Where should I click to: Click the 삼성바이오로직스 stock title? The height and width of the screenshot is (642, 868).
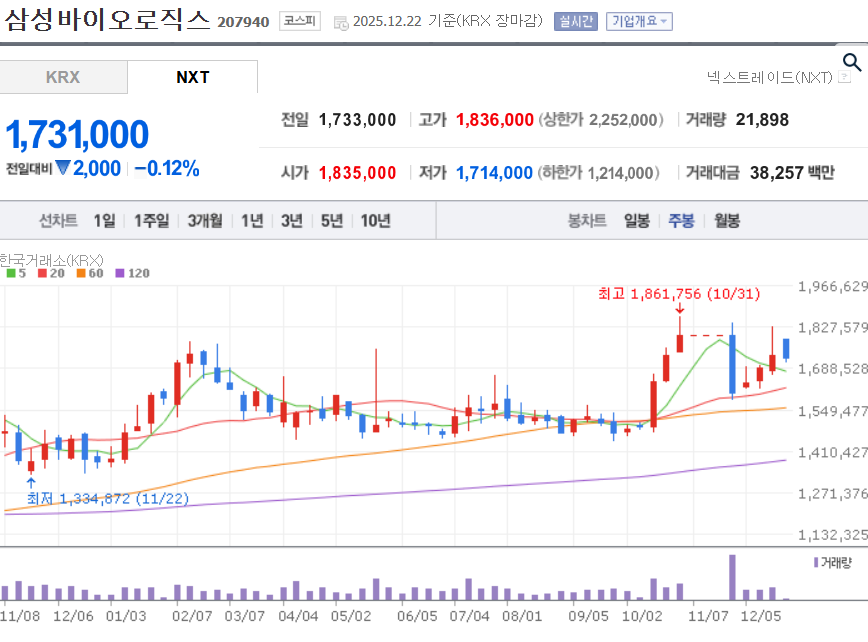(x=107, y=19)
